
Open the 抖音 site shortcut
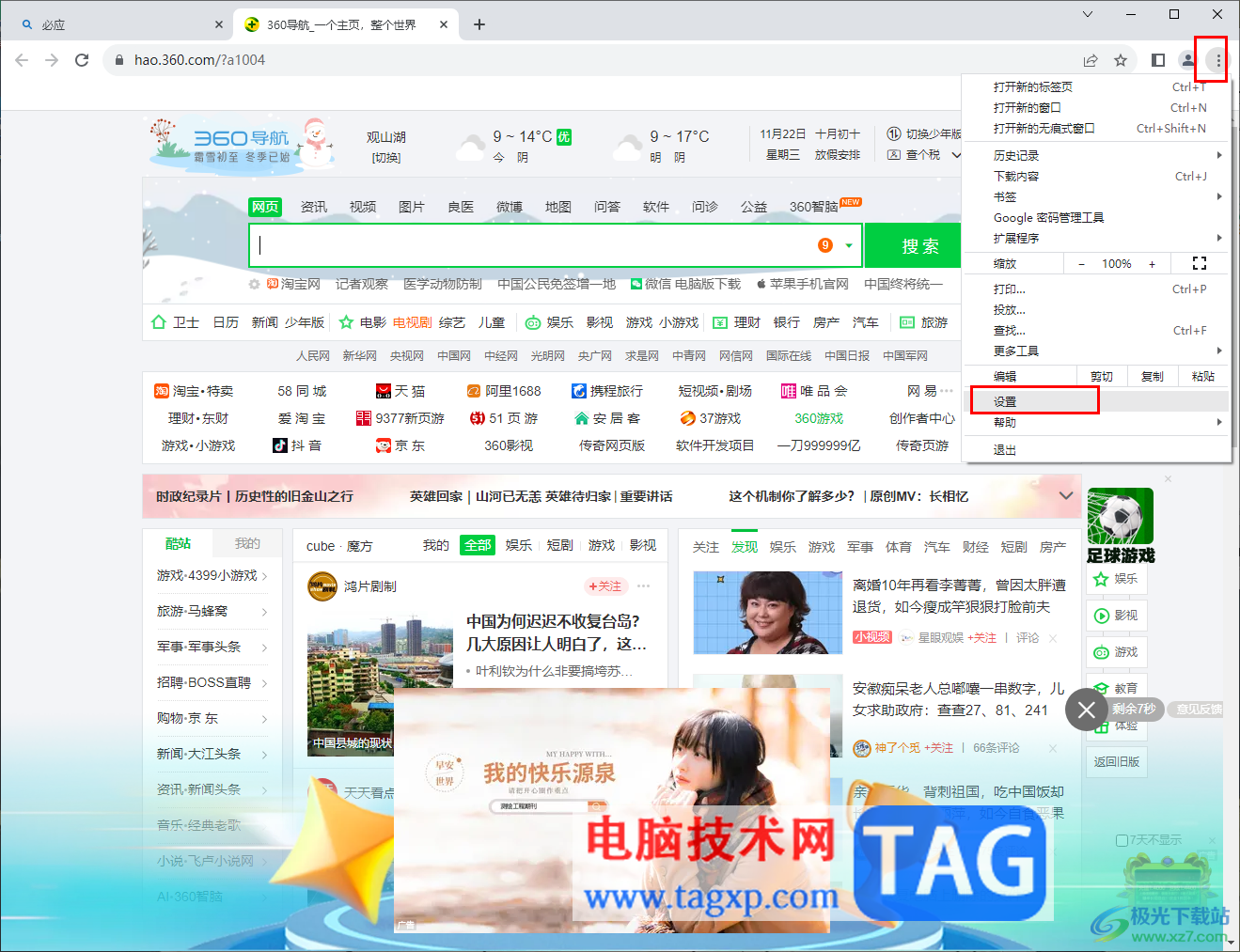tap(297, 445)
